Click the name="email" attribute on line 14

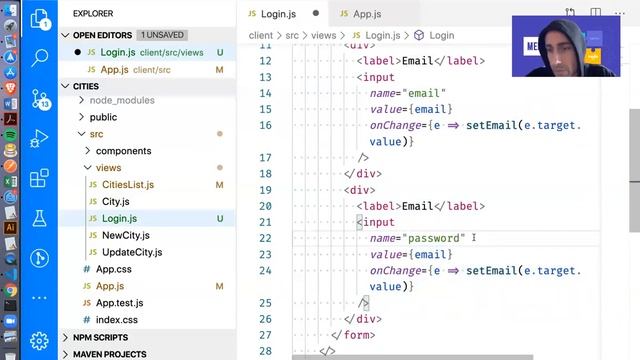point(408,93)
